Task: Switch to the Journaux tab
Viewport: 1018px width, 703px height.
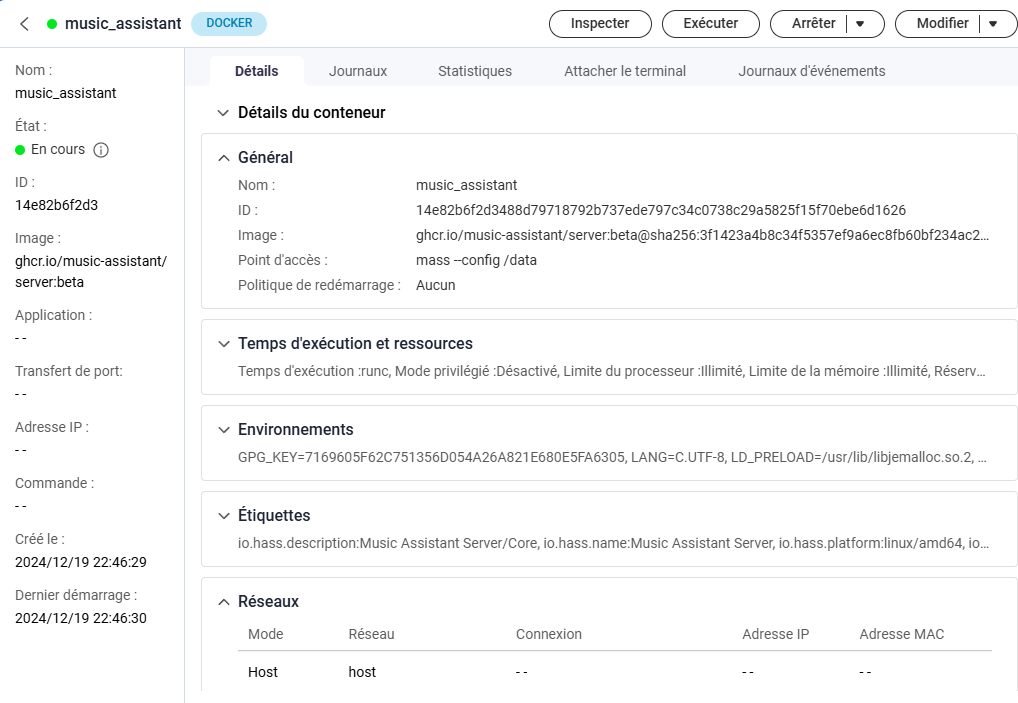Action: coord(358,71)
